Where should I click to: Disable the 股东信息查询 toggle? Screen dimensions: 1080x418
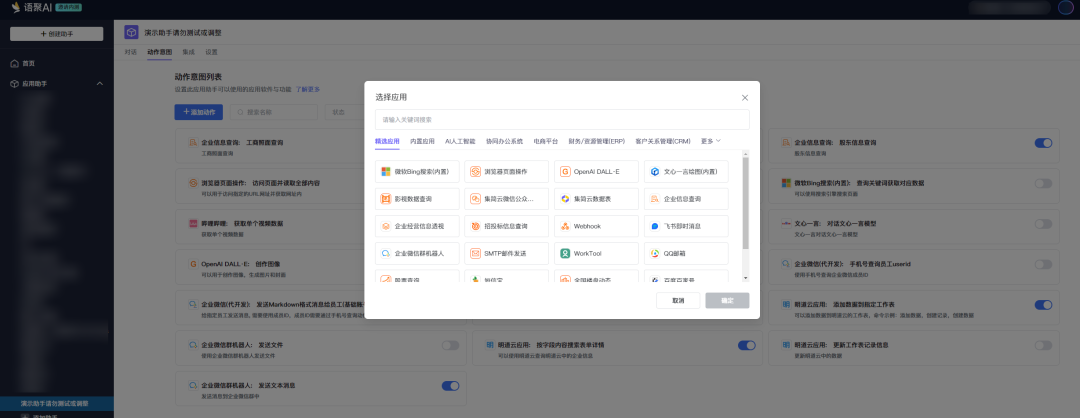pos(1043,143)
